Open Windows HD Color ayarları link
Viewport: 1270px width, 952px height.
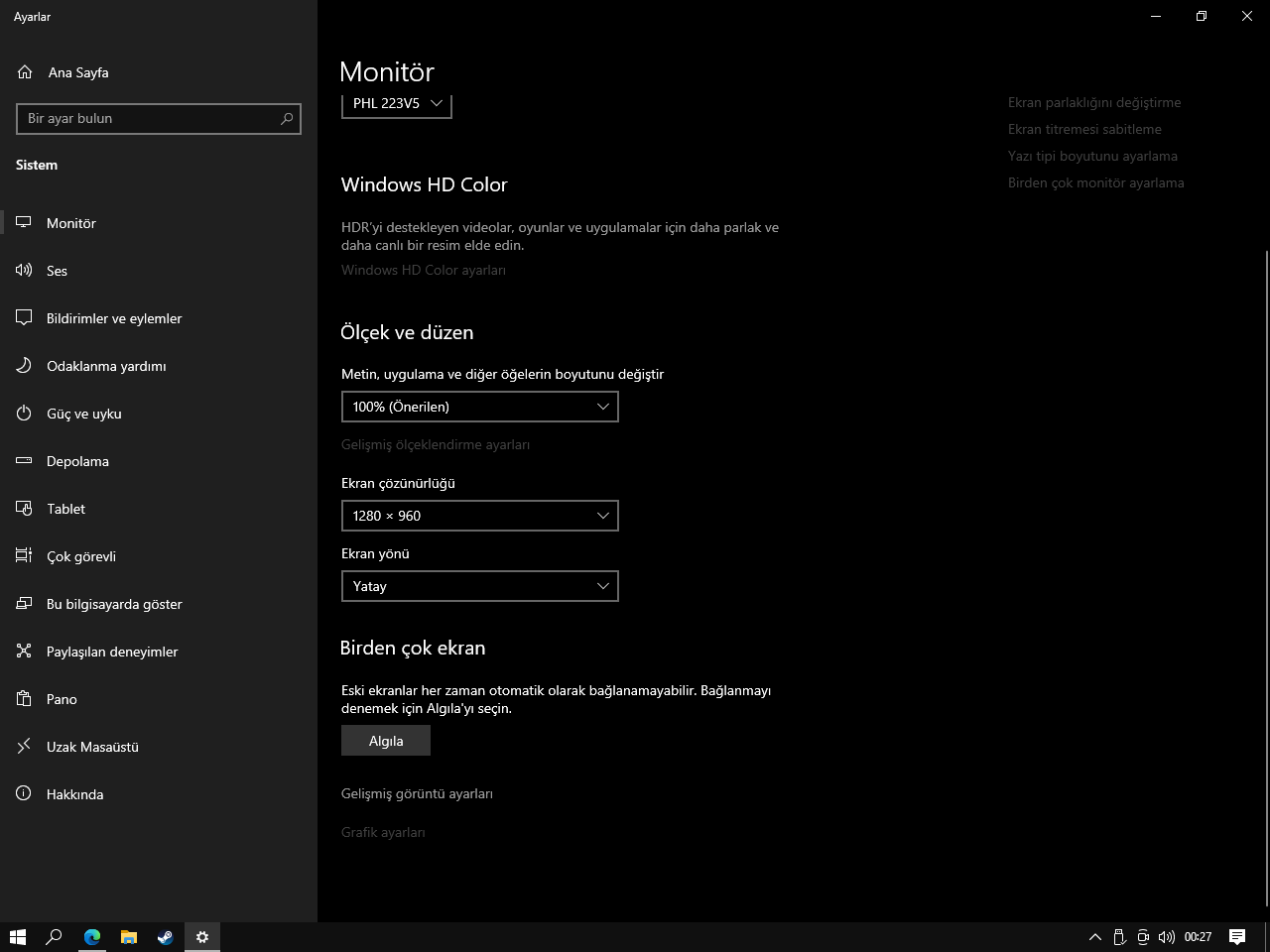tap(424, 270)
